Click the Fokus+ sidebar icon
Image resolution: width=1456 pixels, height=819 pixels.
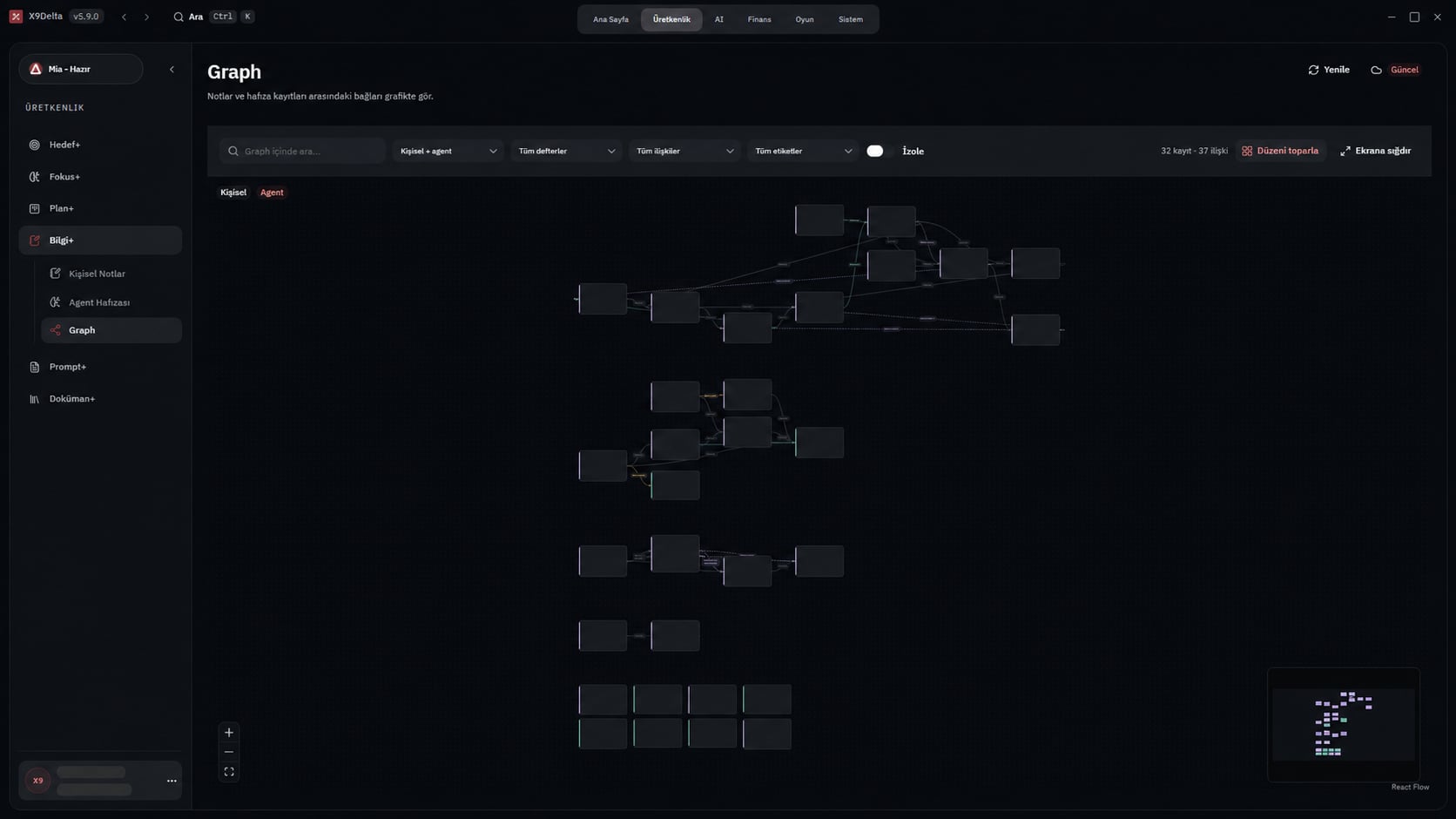(x=35, y=177)
